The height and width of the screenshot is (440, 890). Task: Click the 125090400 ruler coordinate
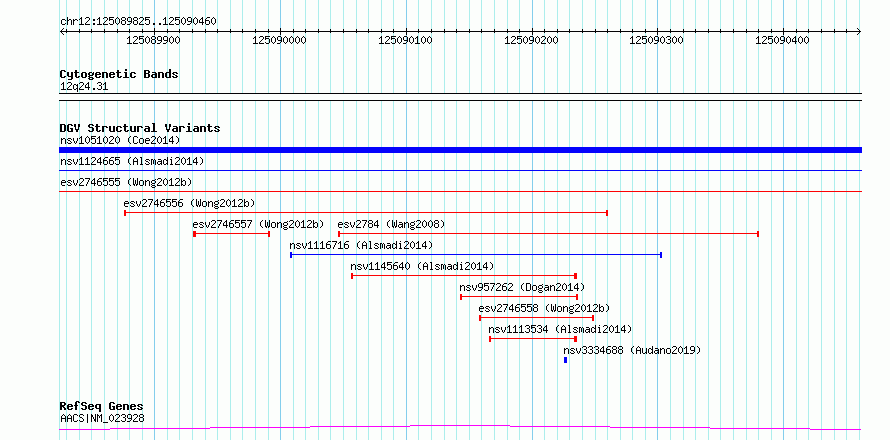783,40
